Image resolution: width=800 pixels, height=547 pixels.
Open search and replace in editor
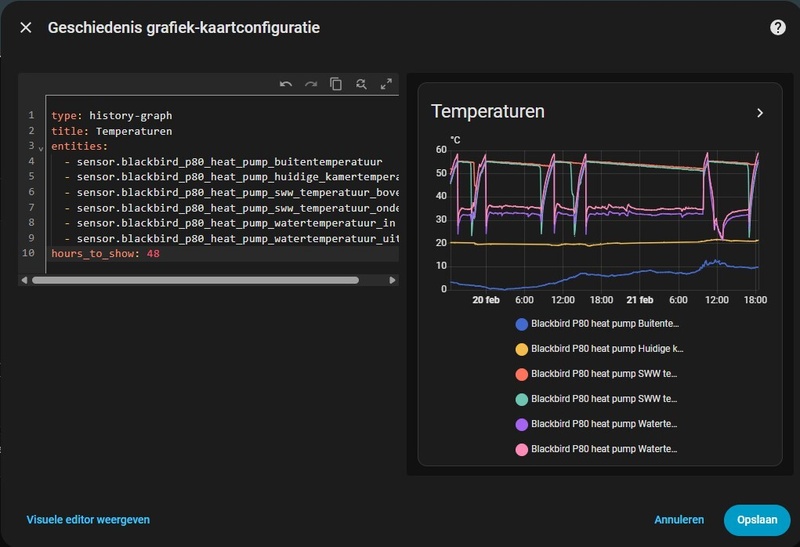tap(361, 85)
